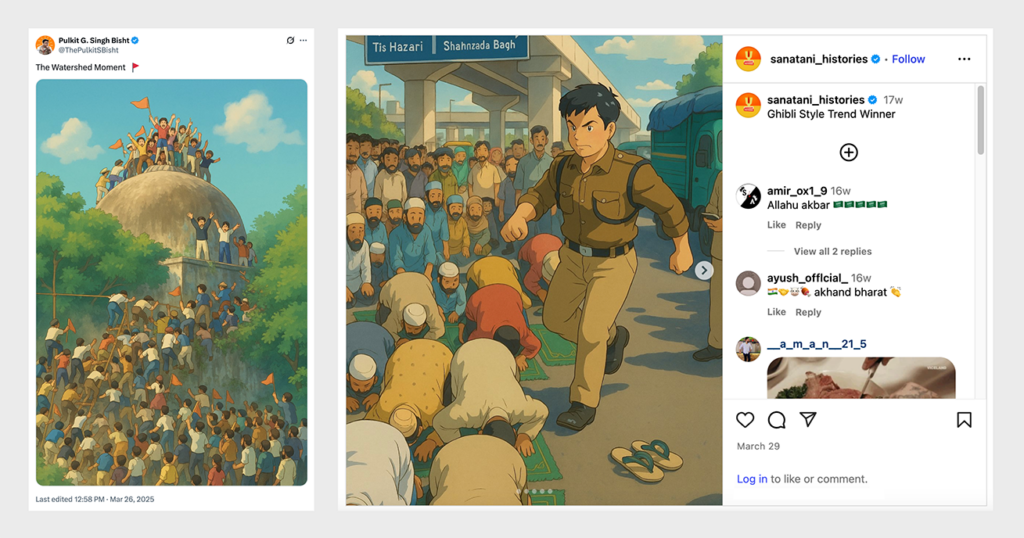1024x538 pixels.
Task: Open the tweet's three-dot more menu
Action: (x=303, y=40)
